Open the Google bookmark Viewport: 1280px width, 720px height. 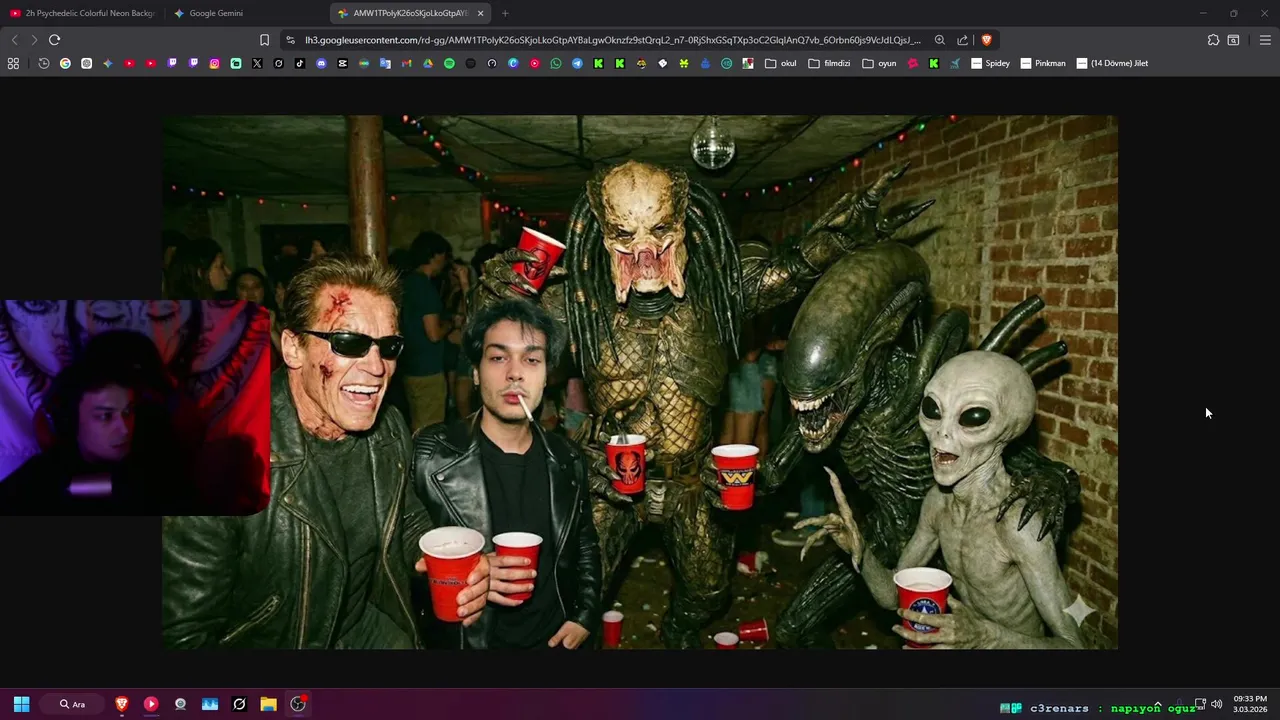point(65,63)
